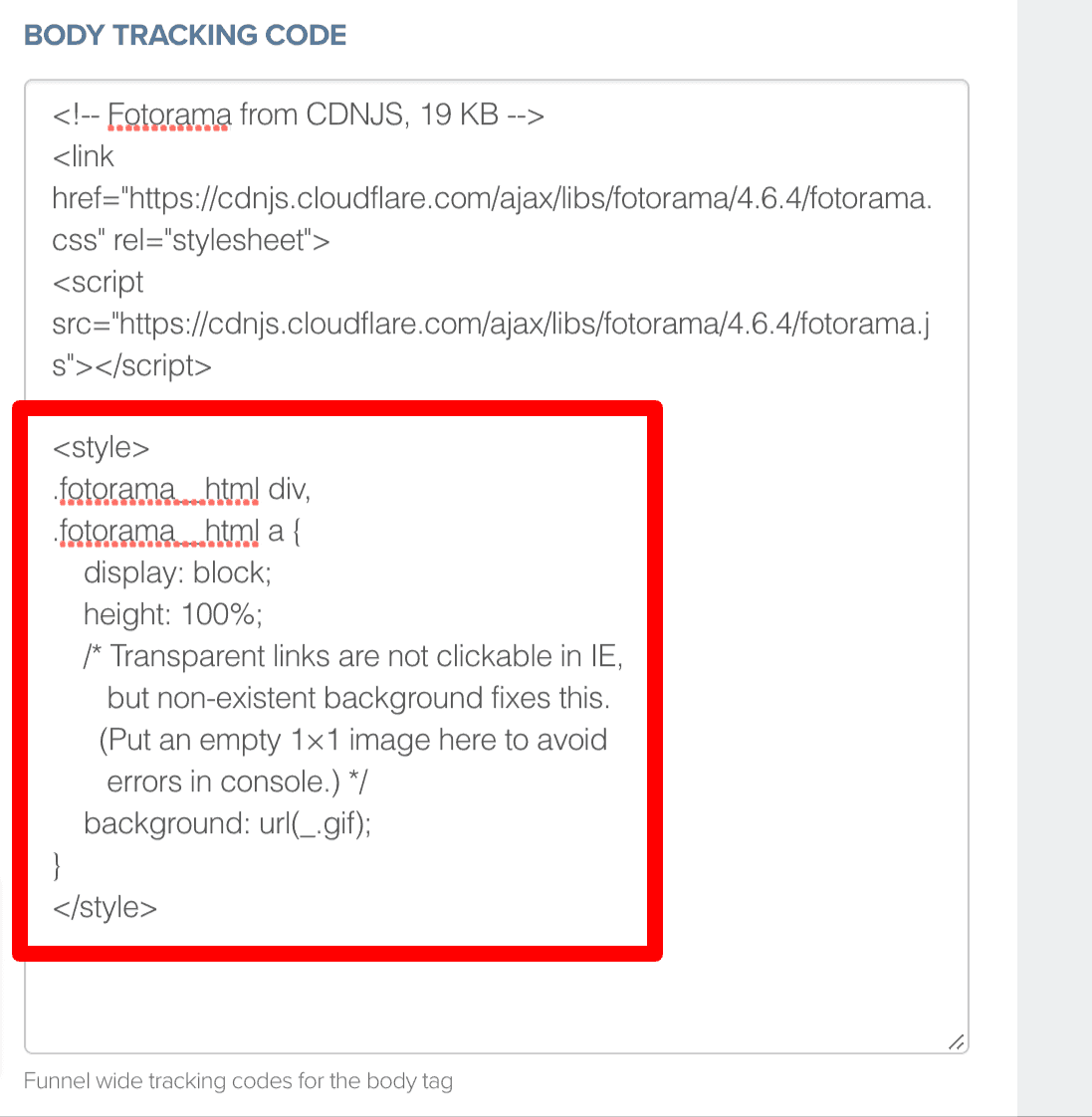
Task: Click the textarea resize handle corner
Action: pyautogui.click(x=957, y=1041)
